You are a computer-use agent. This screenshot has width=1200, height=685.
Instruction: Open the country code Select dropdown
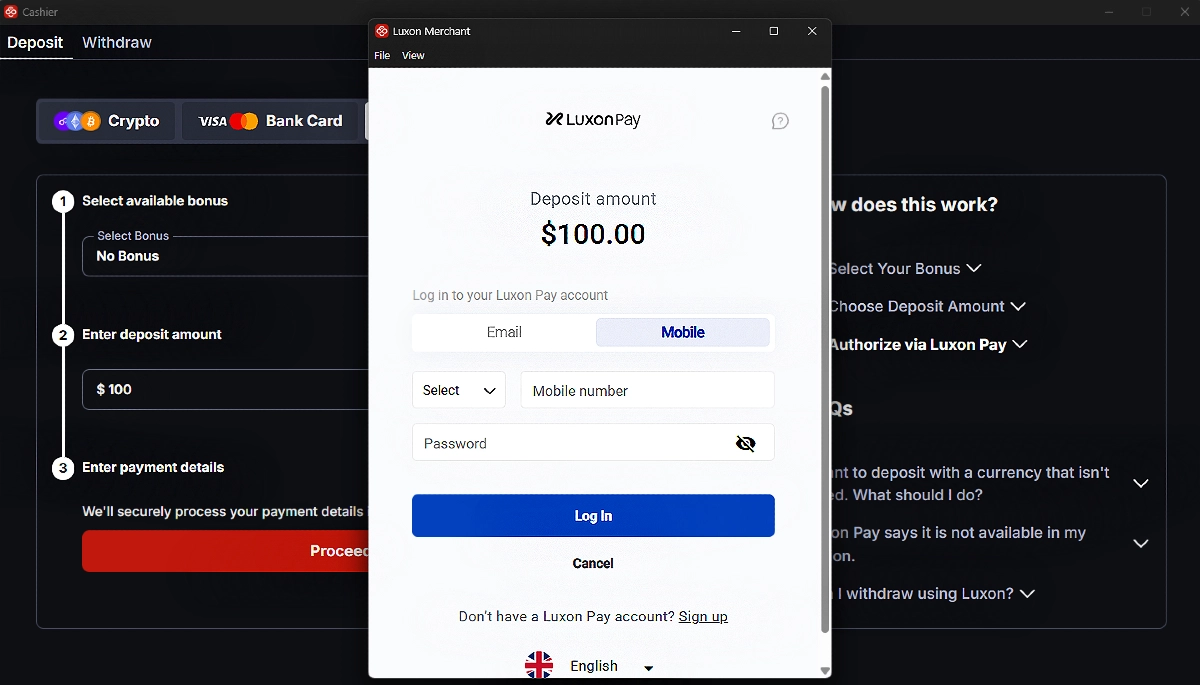point(459,390)
